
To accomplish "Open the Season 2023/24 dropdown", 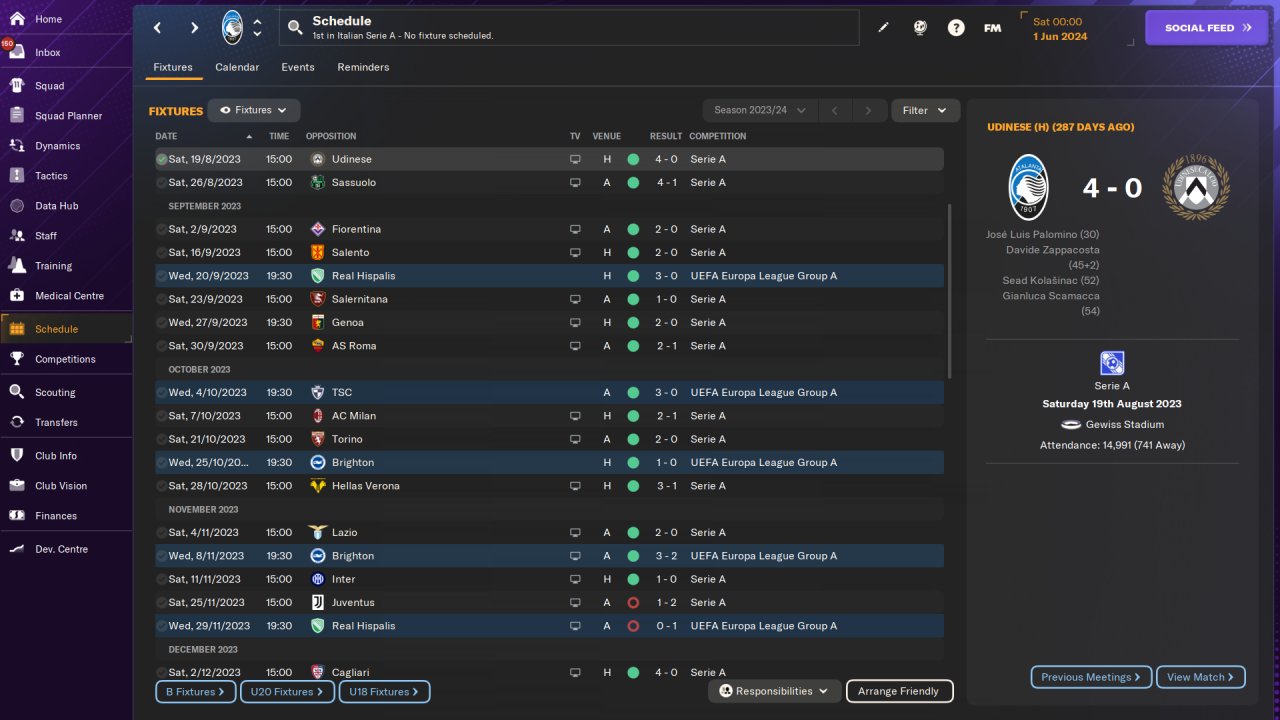I will click(x=760, y=111).
